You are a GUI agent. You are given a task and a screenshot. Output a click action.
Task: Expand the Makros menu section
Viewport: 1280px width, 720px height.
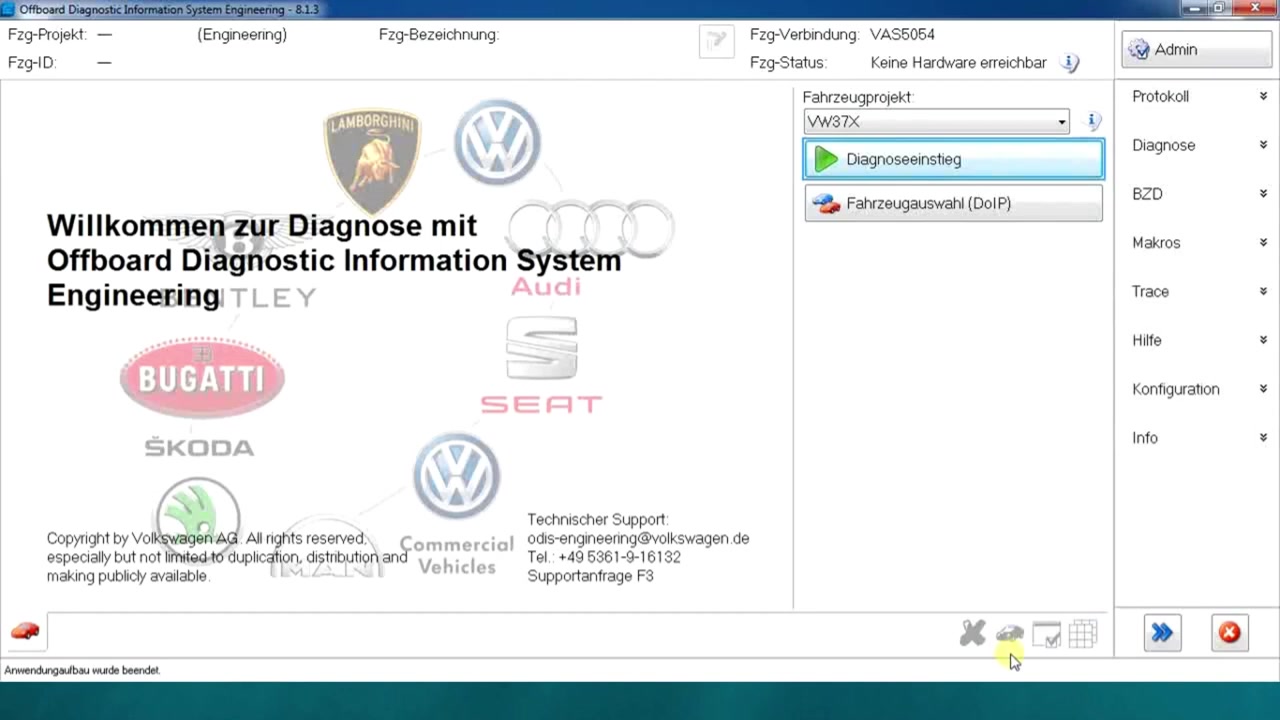[x=1198, y=243]
